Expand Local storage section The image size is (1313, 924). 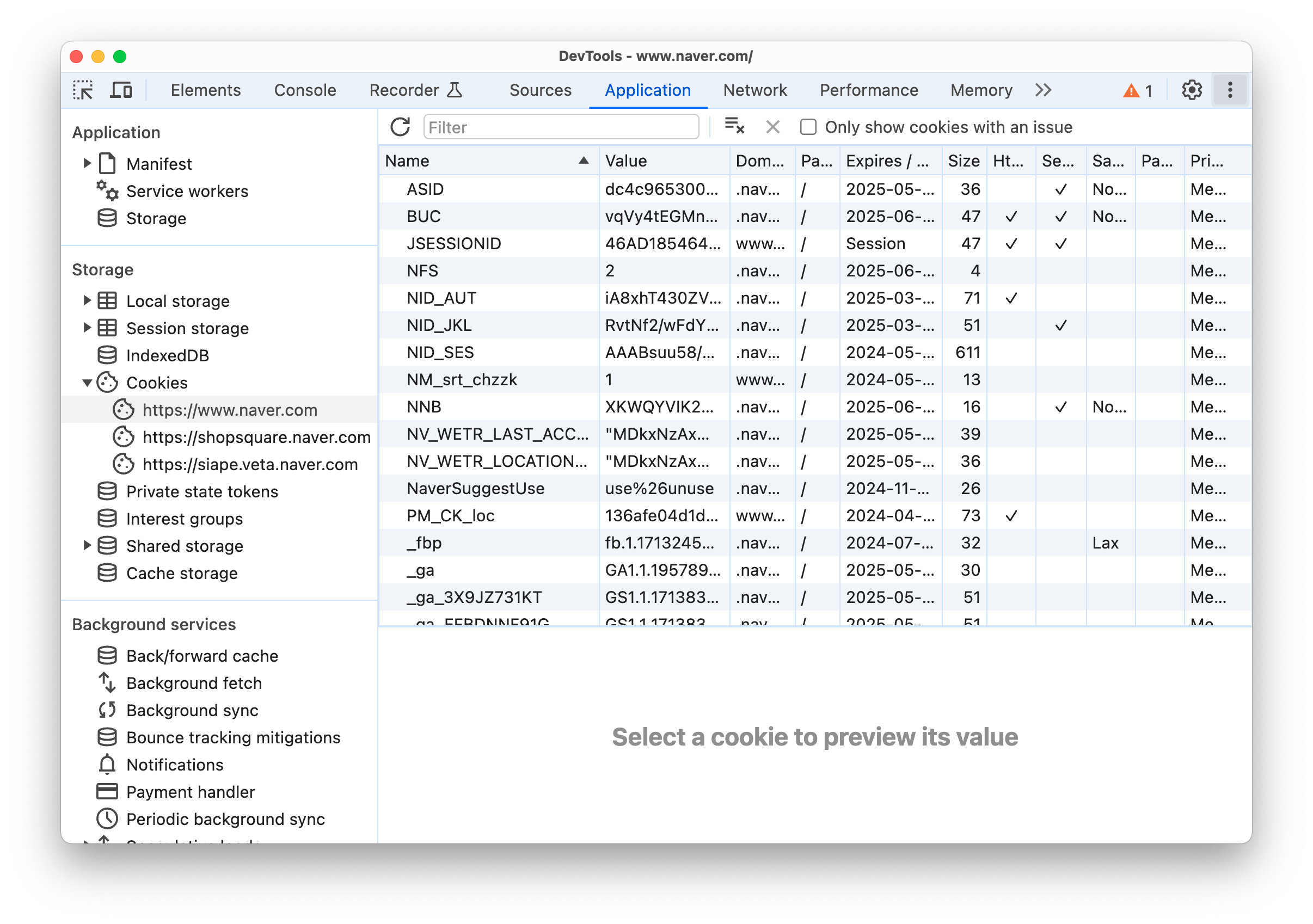[x=88, y=301]
